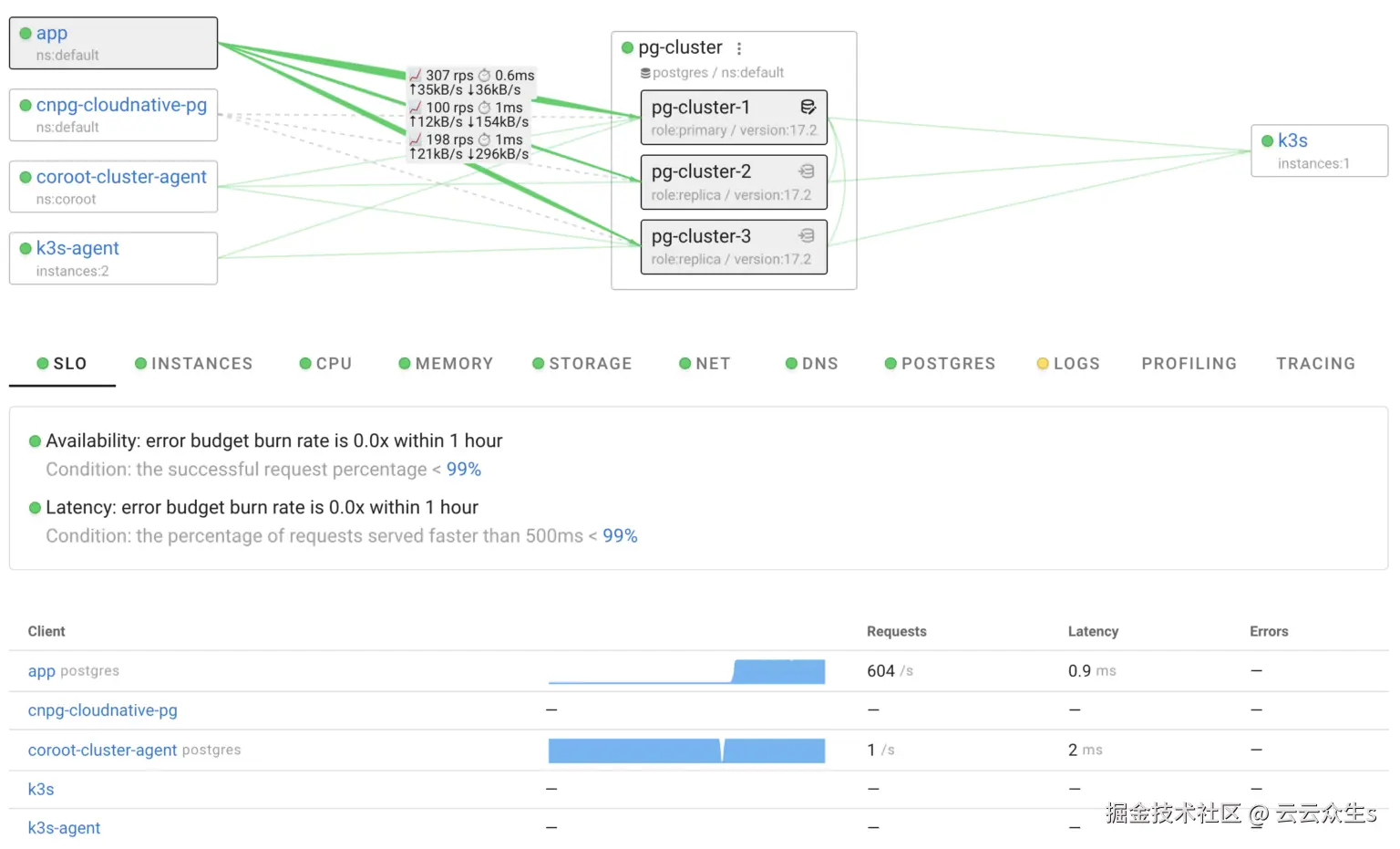1400x849 pixels.
Task: Open the POSTGRES tab
Action: [x=940, y=364]
